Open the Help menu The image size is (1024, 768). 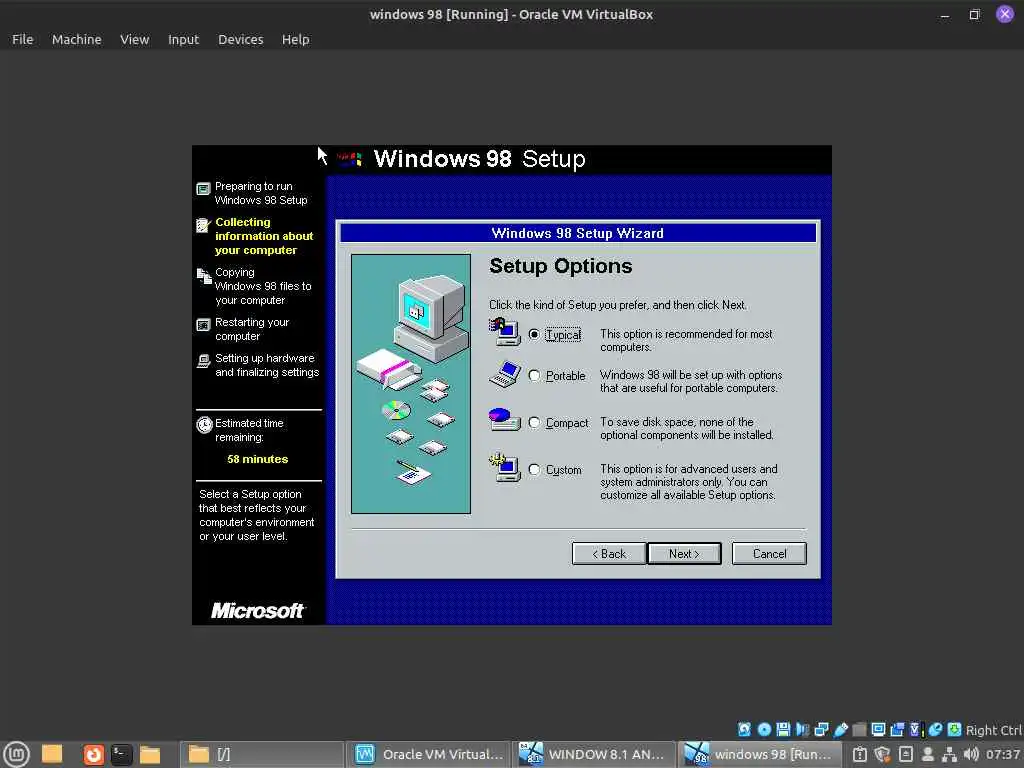295,39
